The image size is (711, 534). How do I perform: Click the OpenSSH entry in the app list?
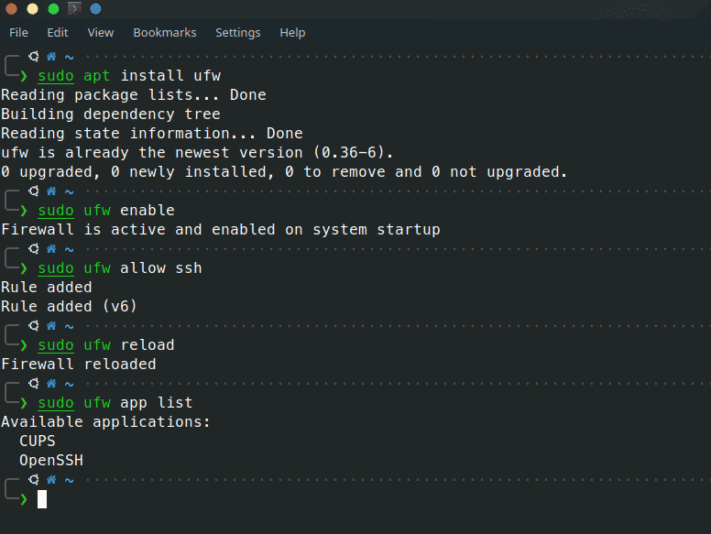click(51, 460)
